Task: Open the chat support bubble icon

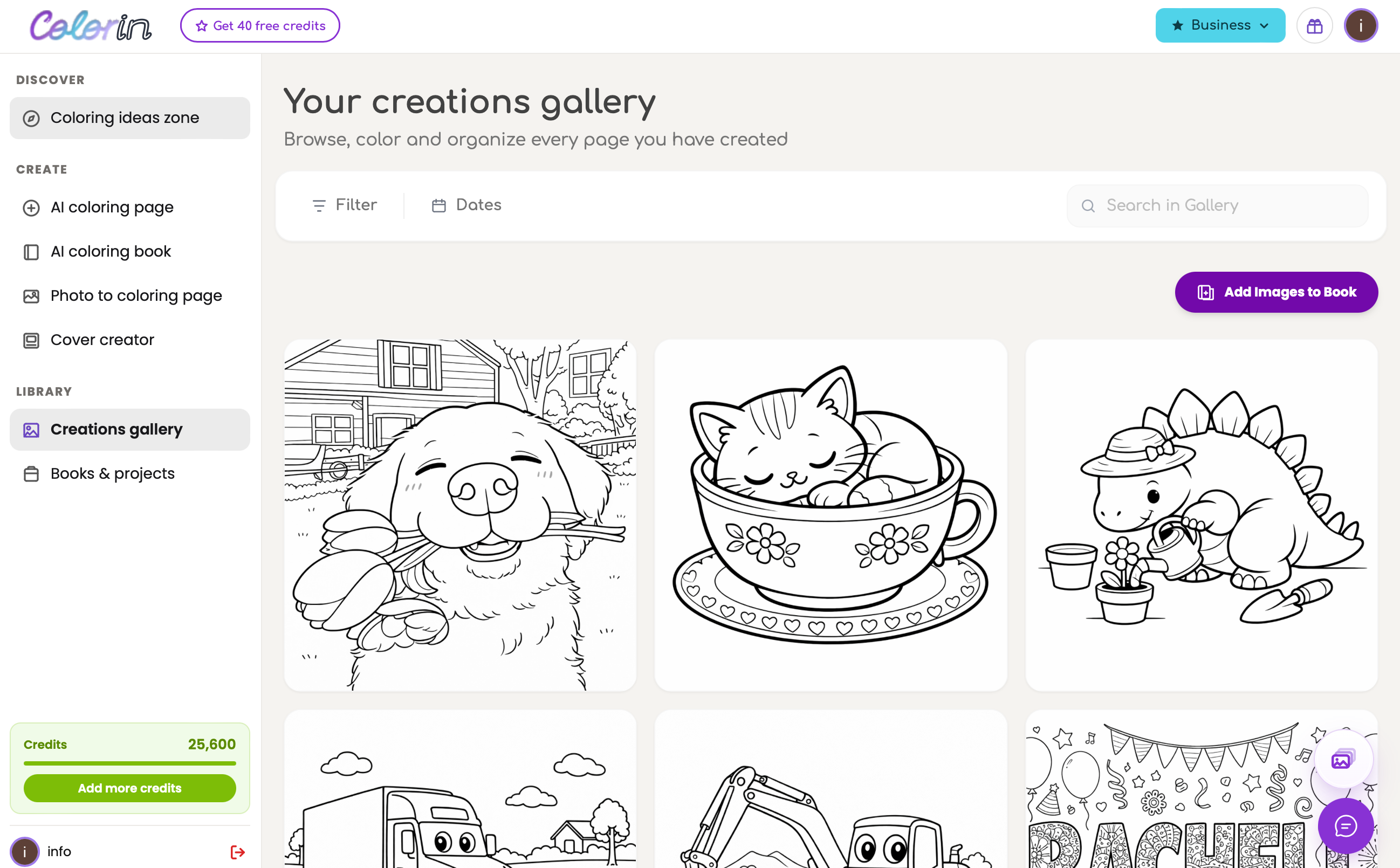Action: 1346,826
